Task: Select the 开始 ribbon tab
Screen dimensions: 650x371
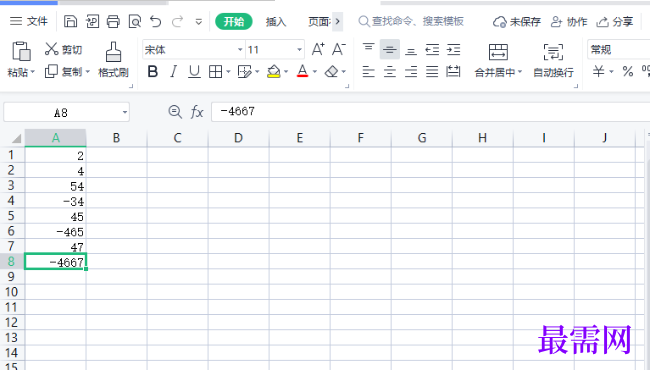Action: (x=234, y=21)
